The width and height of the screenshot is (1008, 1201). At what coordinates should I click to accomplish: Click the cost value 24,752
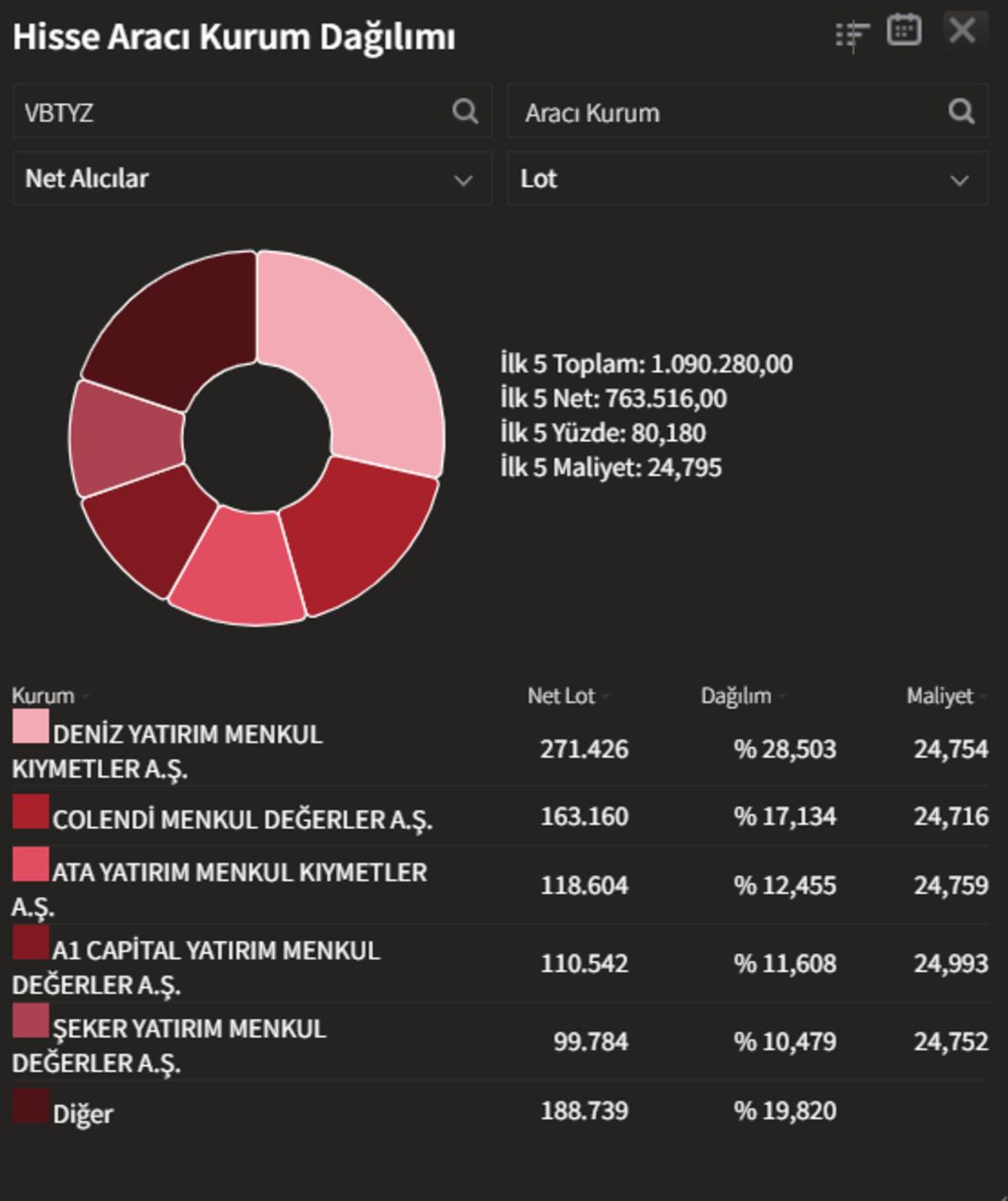(x=951, y=1041)
